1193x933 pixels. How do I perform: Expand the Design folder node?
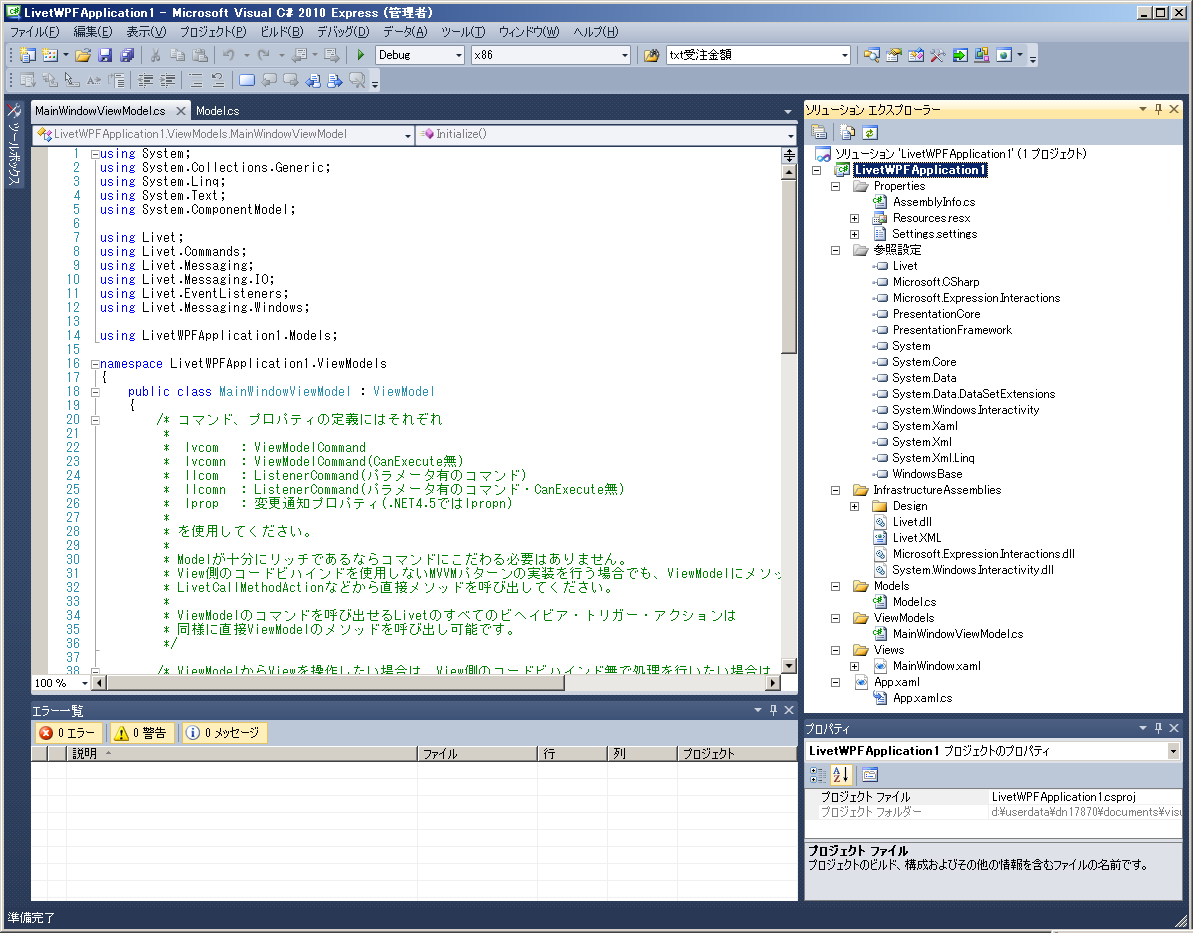click(854, 506)
